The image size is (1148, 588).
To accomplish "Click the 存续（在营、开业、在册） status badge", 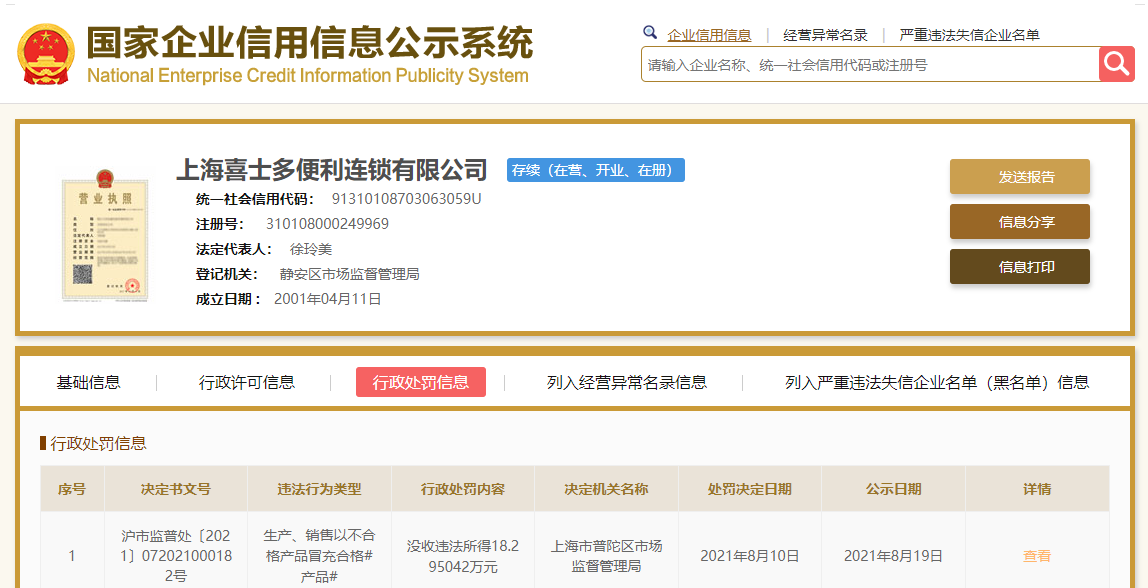I will point(596,170).
